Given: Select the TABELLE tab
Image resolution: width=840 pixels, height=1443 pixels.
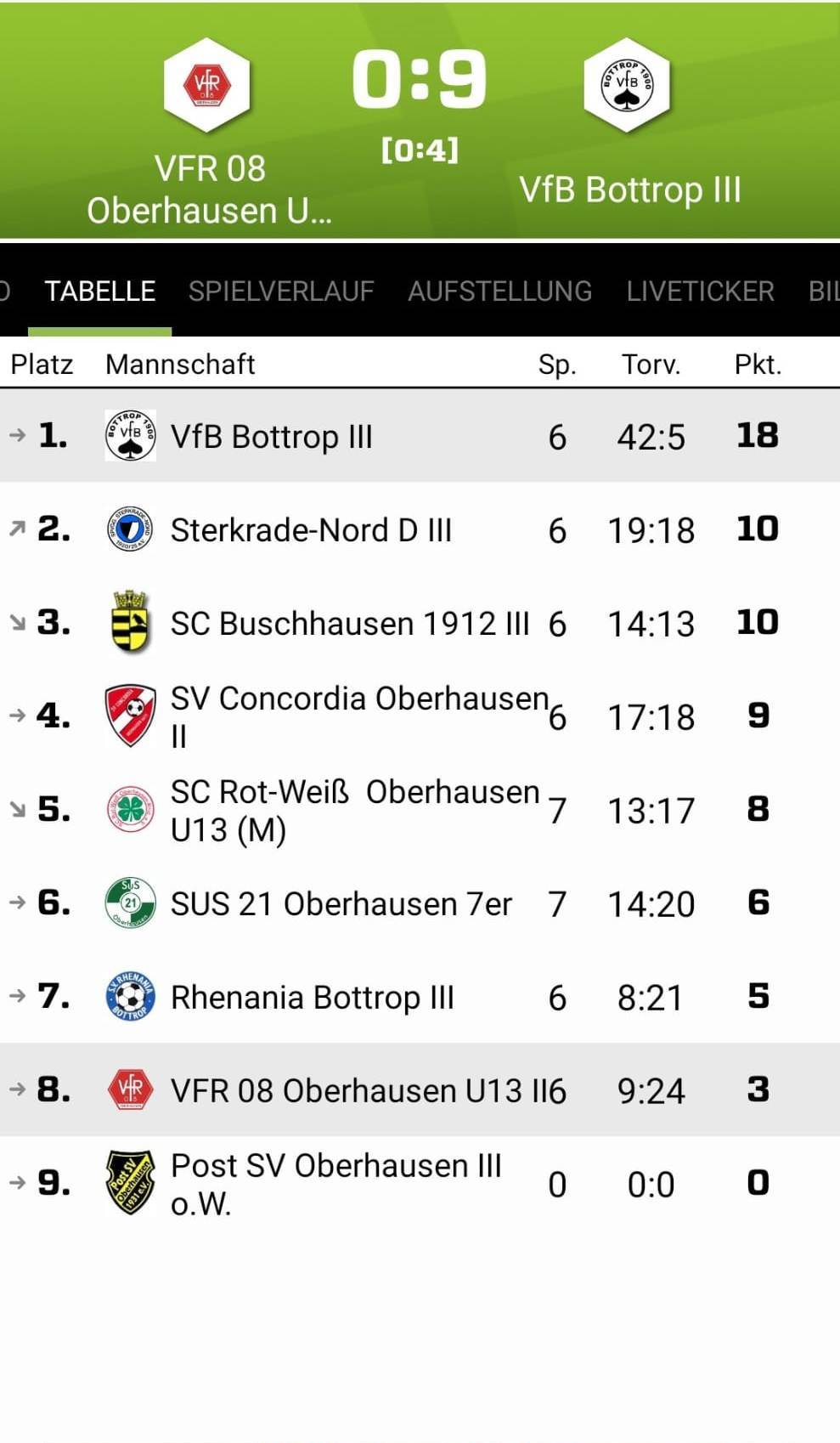Looking at the screenshot, I should click(99, 291).
